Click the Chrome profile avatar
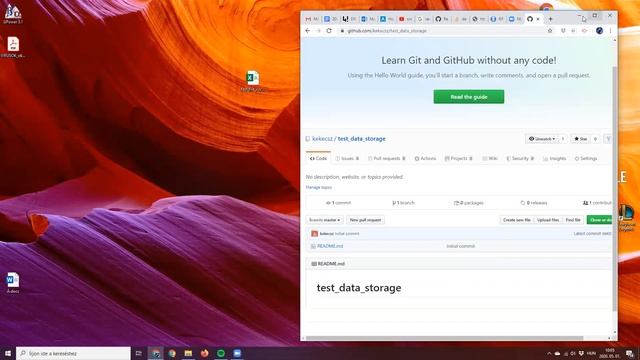The height and width of the screenshot is (360, 640). click(599, 31)
